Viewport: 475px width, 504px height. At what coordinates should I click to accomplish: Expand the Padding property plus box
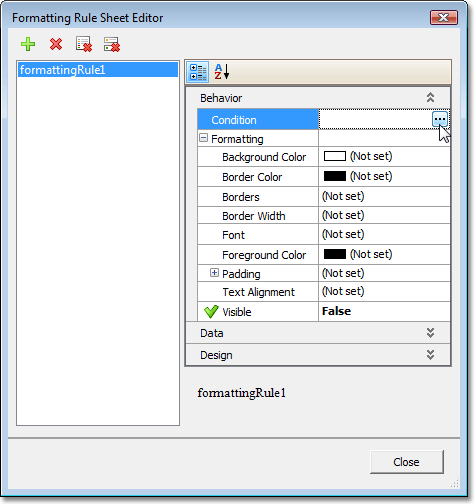pyautogui.click(x=214, y=273)
